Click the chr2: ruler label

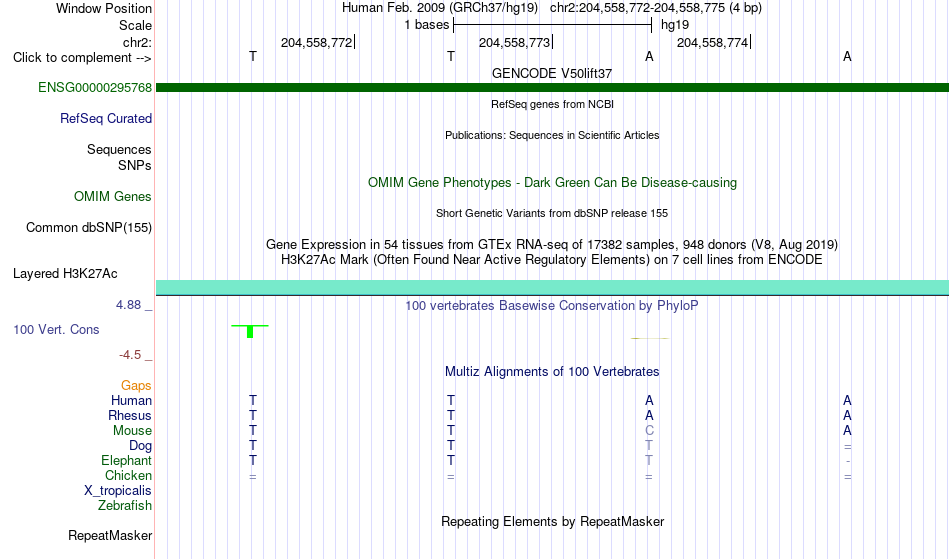[x=138, y=42]
